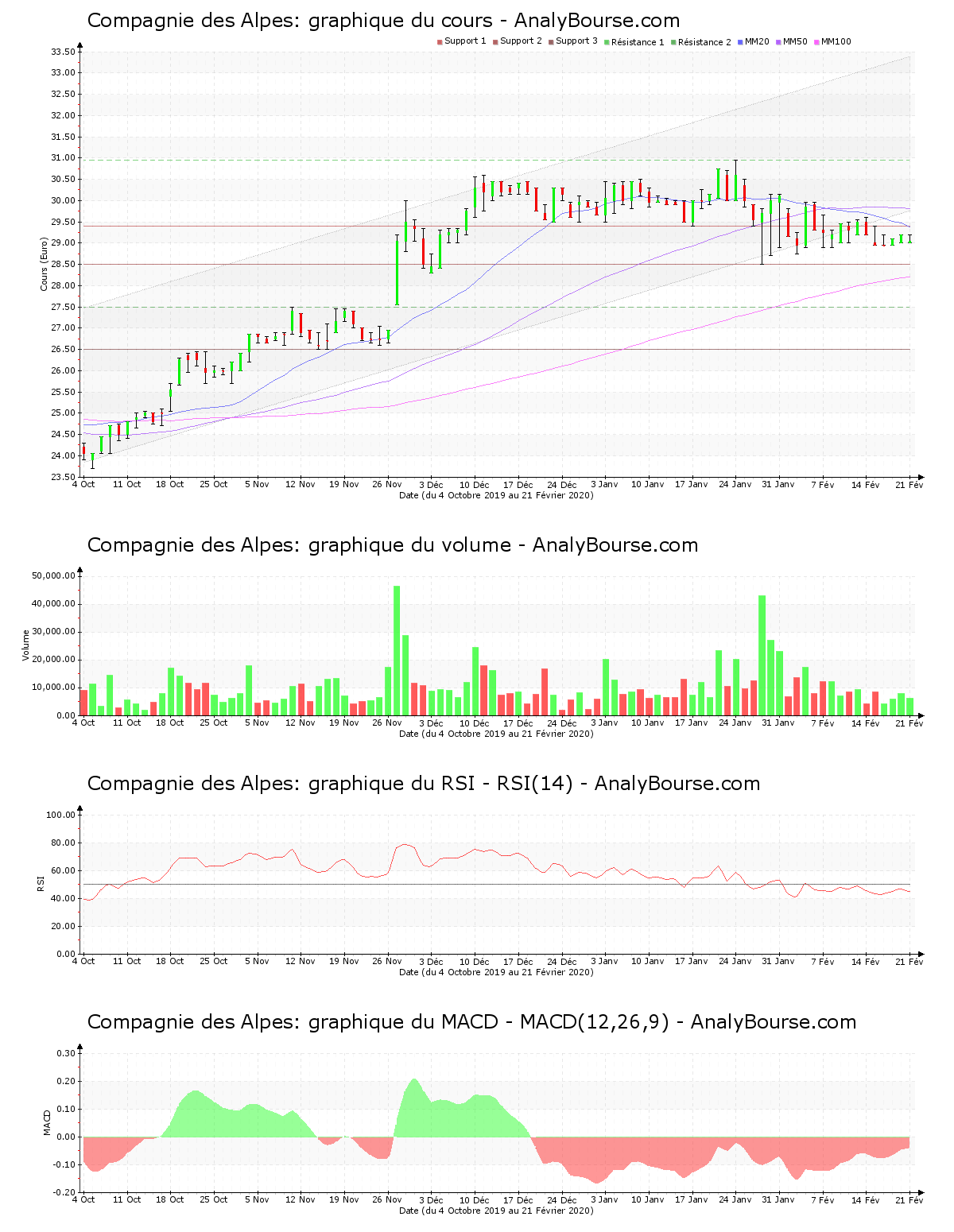This screenshot has height=1232, width=954.
Task: Click the 'Cours (Euro)' vertical axis label
Action: [x=45, y=264]
